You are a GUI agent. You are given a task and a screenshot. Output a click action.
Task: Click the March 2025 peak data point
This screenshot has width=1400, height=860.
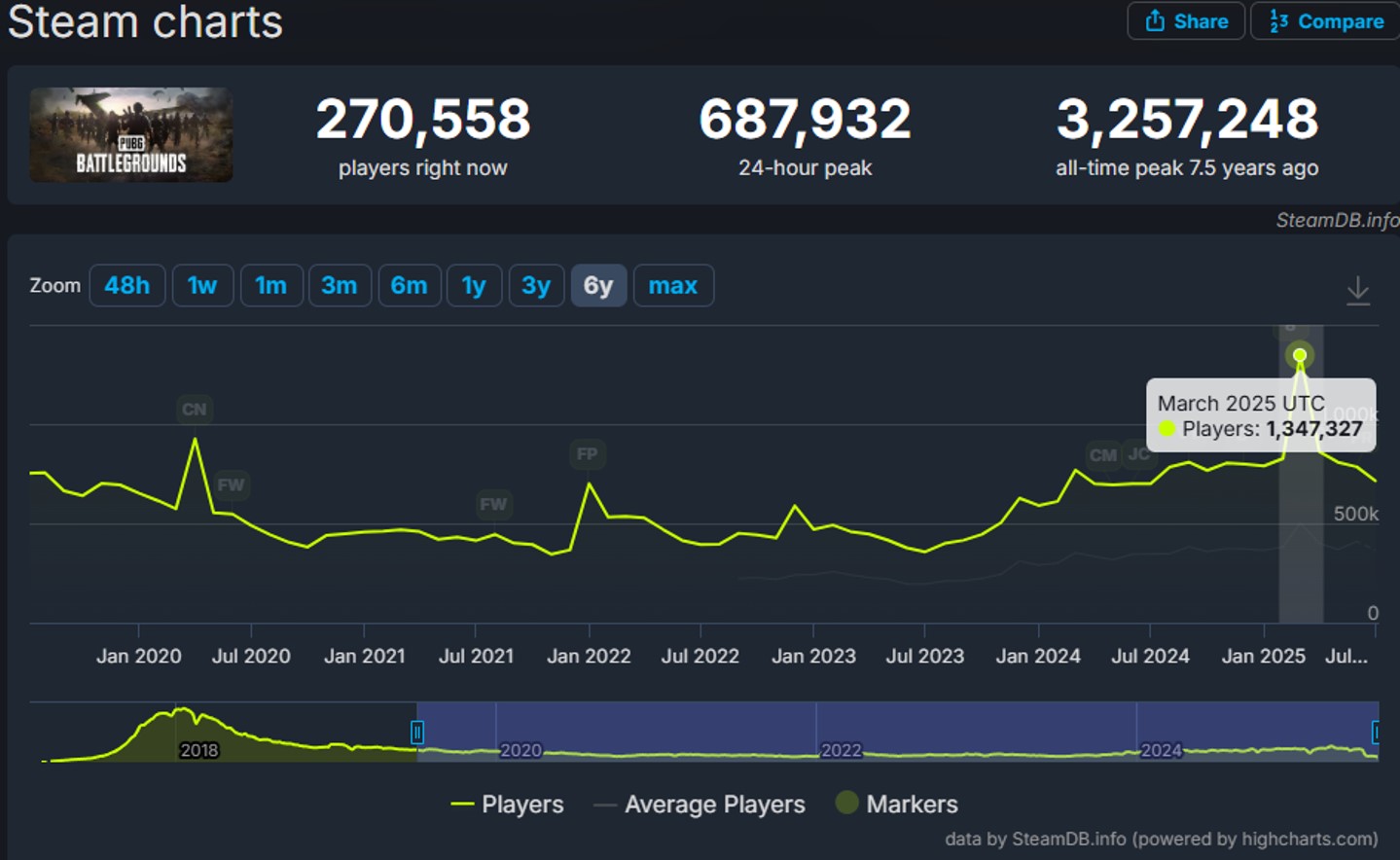pos(1300,355)
